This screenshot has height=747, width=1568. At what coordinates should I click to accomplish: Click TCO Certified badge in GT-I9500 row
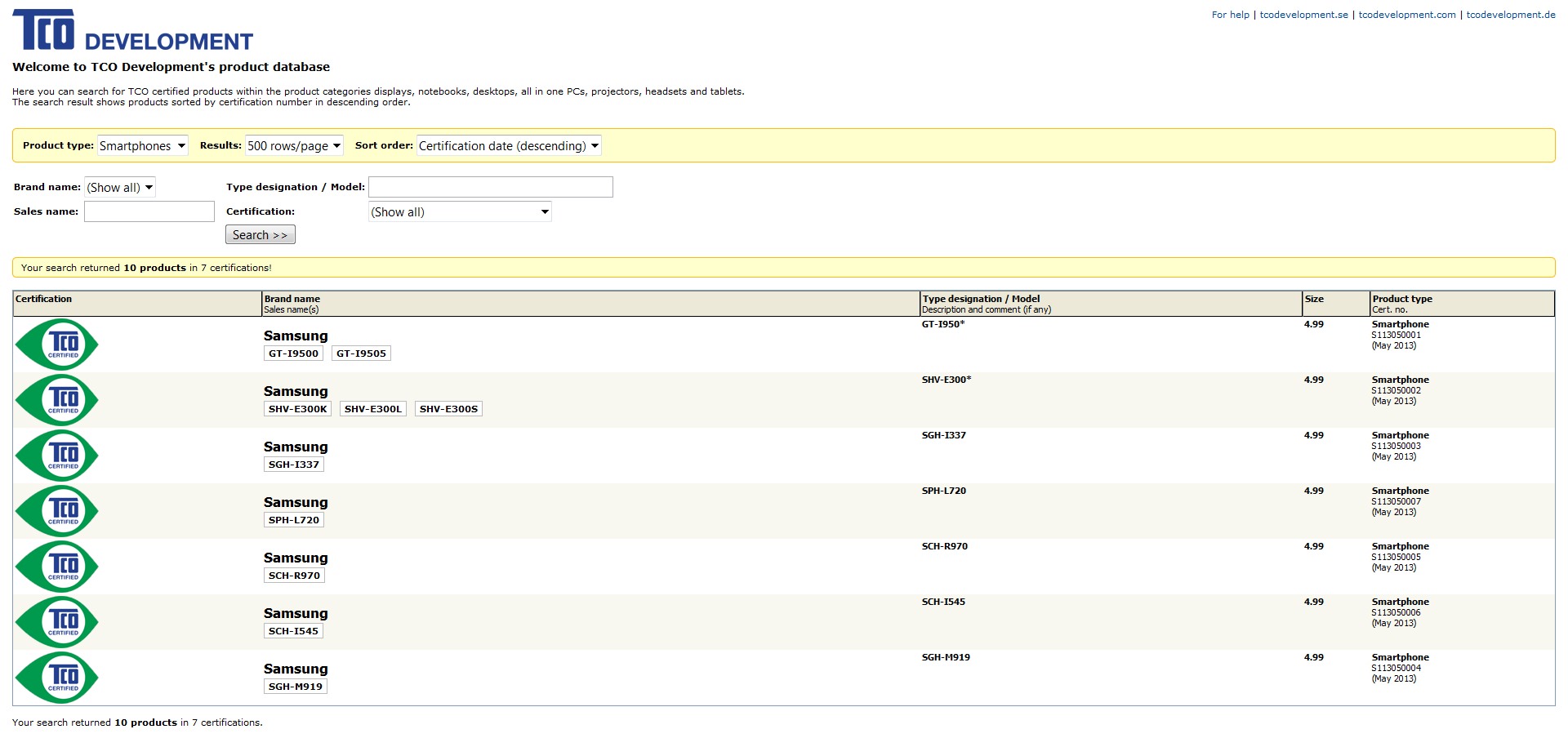pos(57,345)
